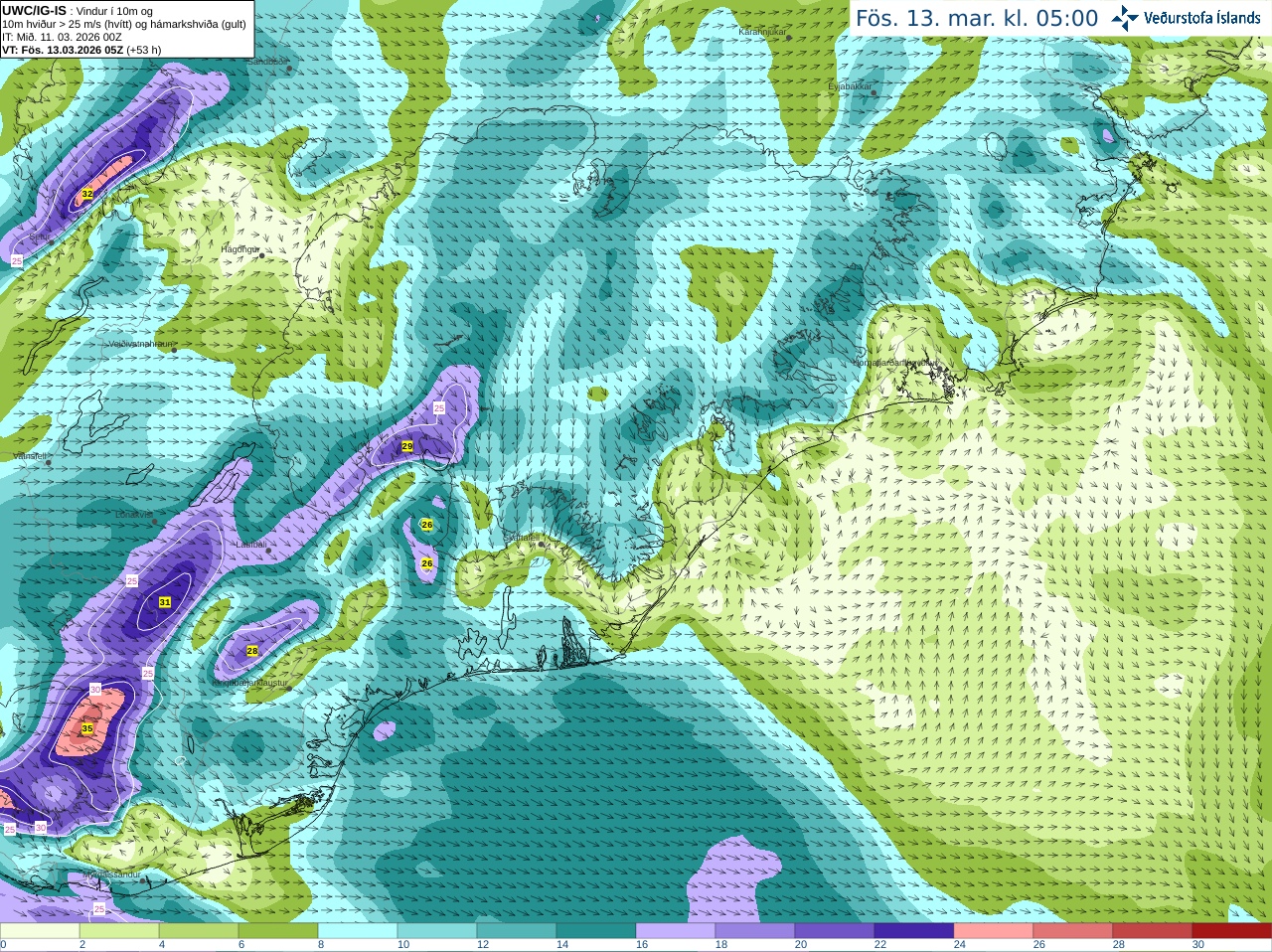Click the 22–24 m/s deep indigo legend swatch
The height and width of the screenshot is (952, 1272).
pyautogui.click(x=914, y=931)
